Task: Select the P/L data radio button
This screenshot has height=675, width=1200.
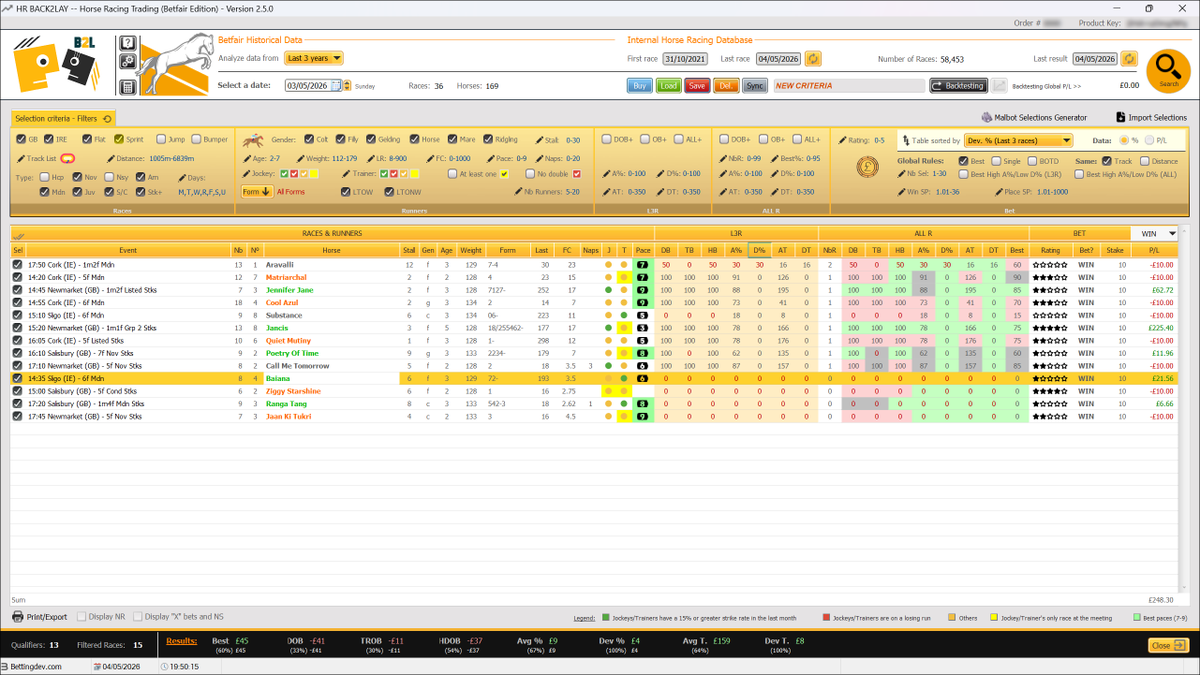Action: point(1151,141)
